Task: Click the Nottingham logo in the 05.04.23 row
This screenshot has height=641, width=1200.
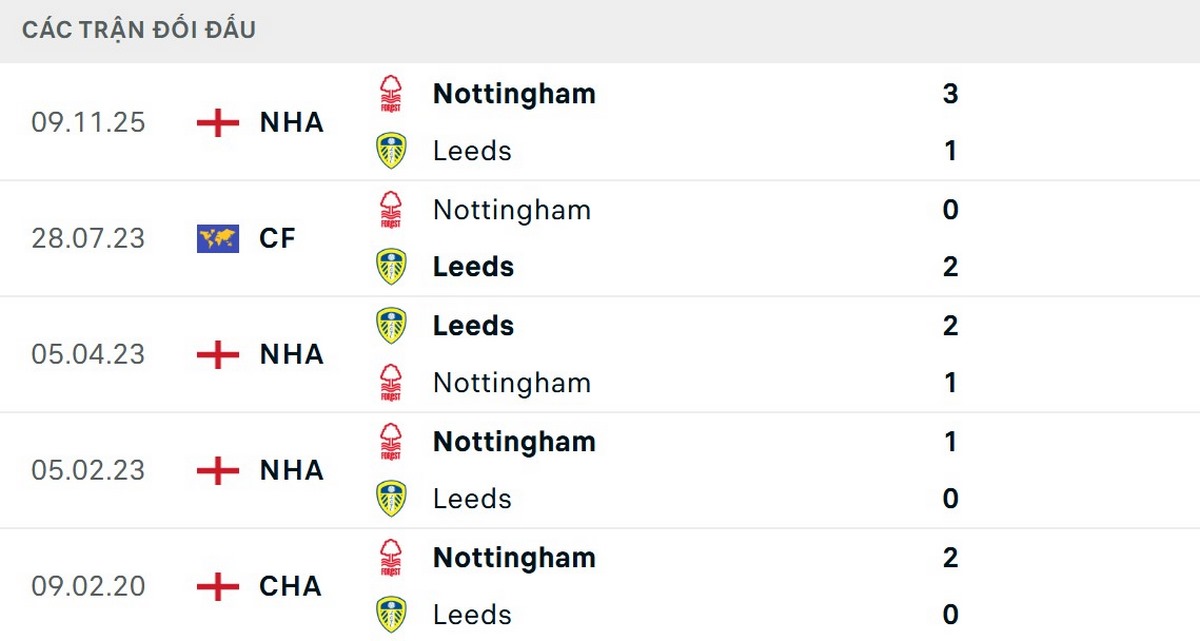Action: 391,382
